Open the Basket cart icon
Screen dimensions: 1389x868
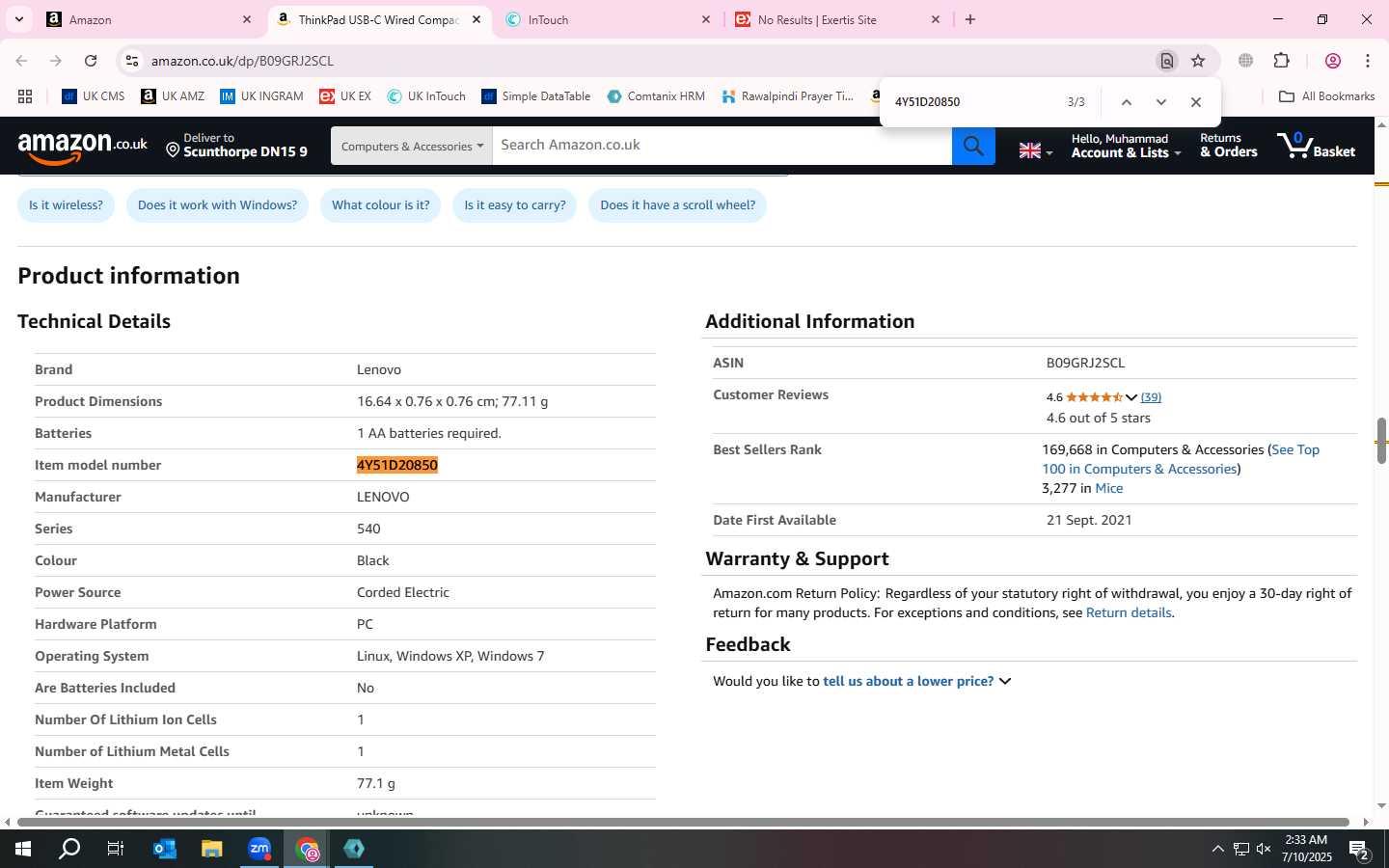point(1316,146)
